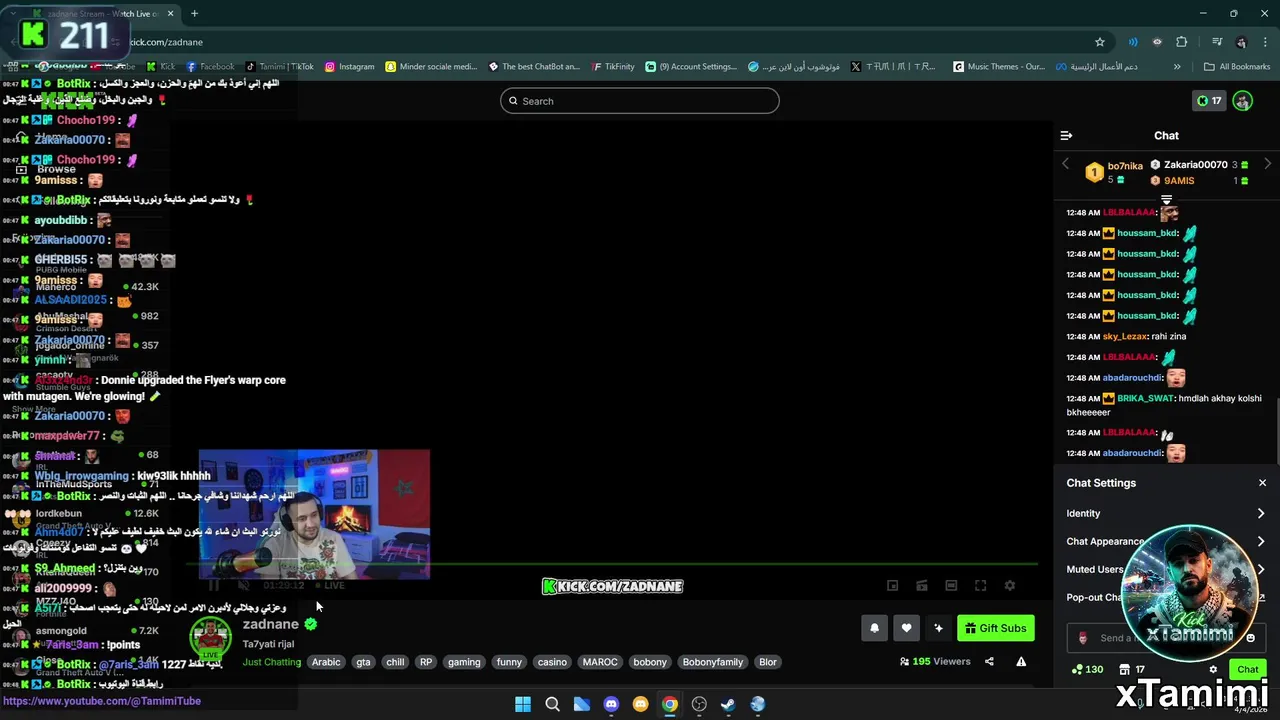The width and height of the screenshot is (1280, 720).
Task: Expand the Chat Appearance arrow
Action: tap(1261, 541)
